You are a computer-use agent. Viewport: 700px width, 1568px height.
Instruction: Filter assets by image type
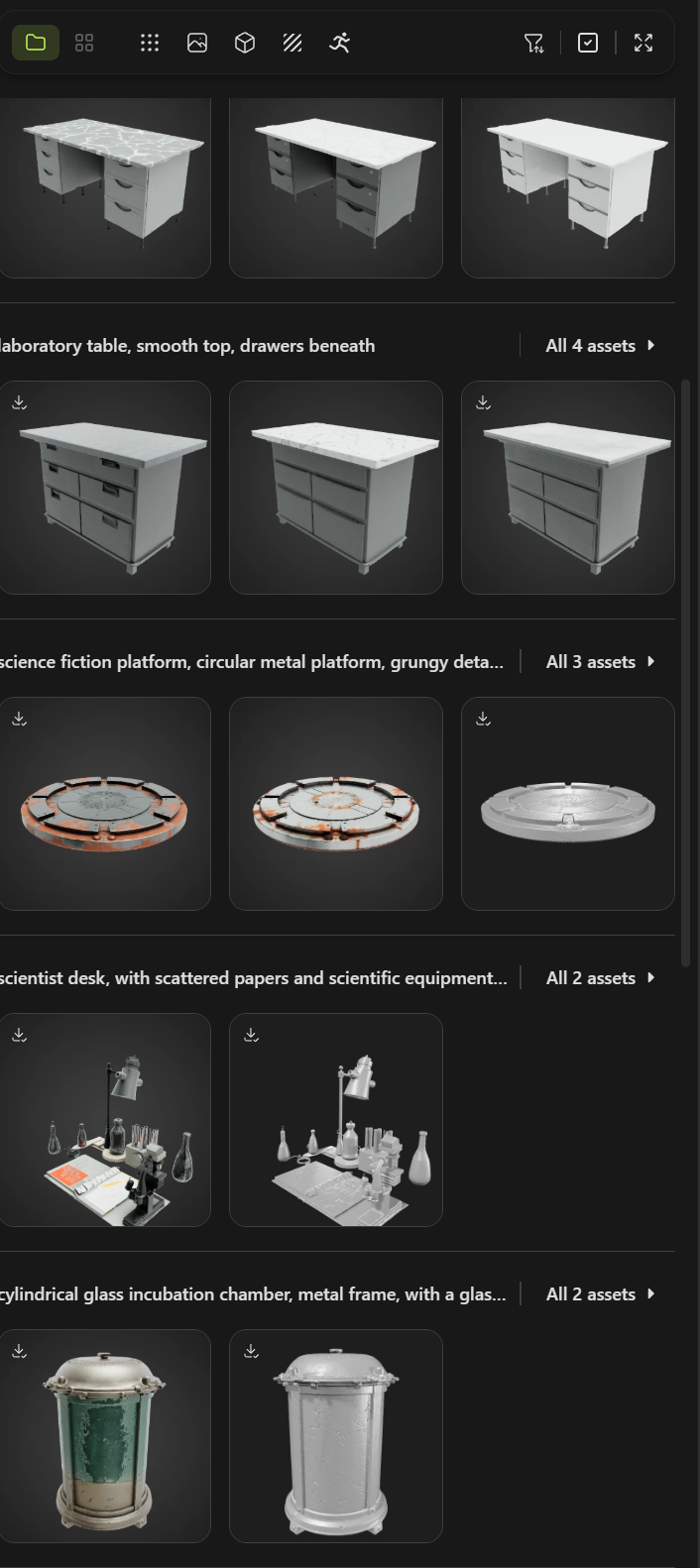click(x=197, y=43)
